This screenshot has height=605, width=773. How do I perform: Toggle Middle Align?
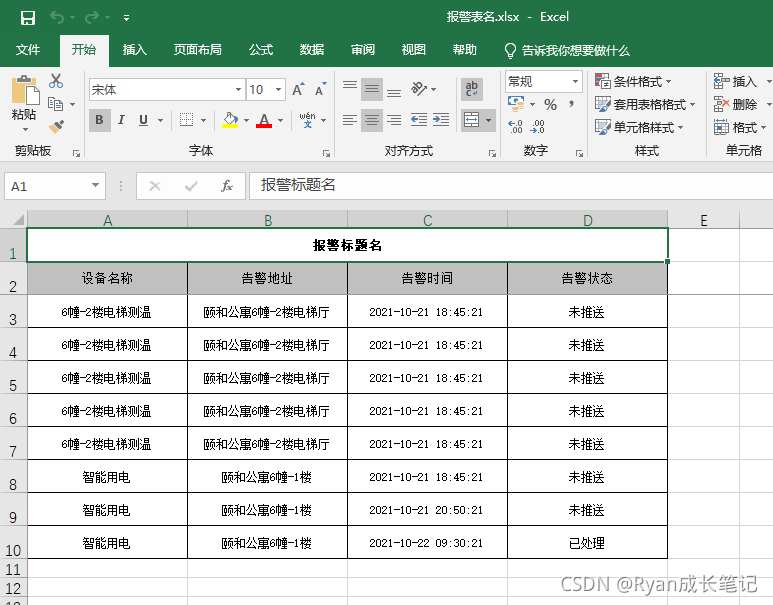[x=372, y=89]
